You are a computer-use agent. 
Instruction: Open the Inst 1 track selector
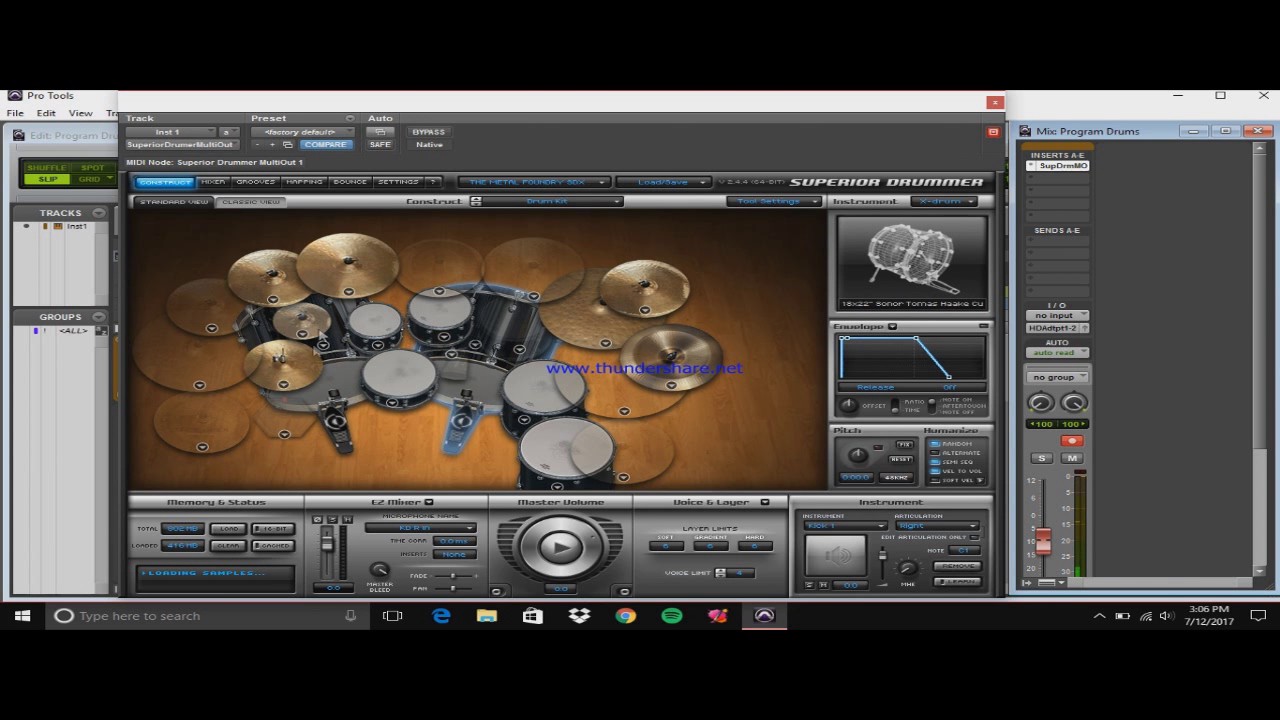point(170,132)
